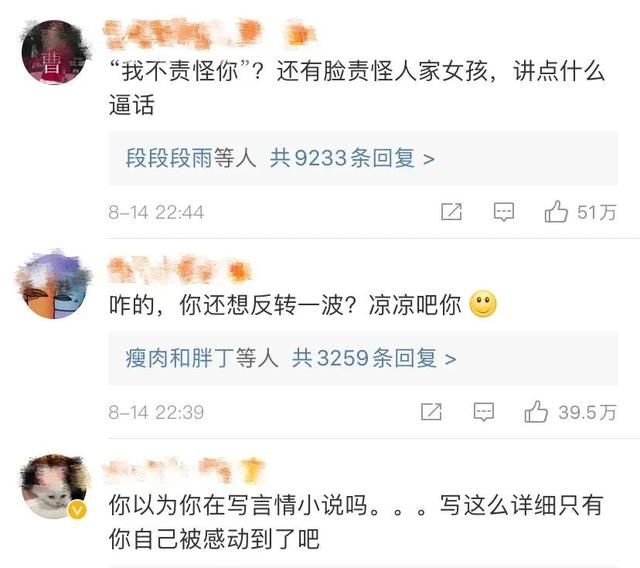Viewport: 640px width, 568px height.
Task: Tap the yellow verified V badge
Action: [x=78, y=510]
